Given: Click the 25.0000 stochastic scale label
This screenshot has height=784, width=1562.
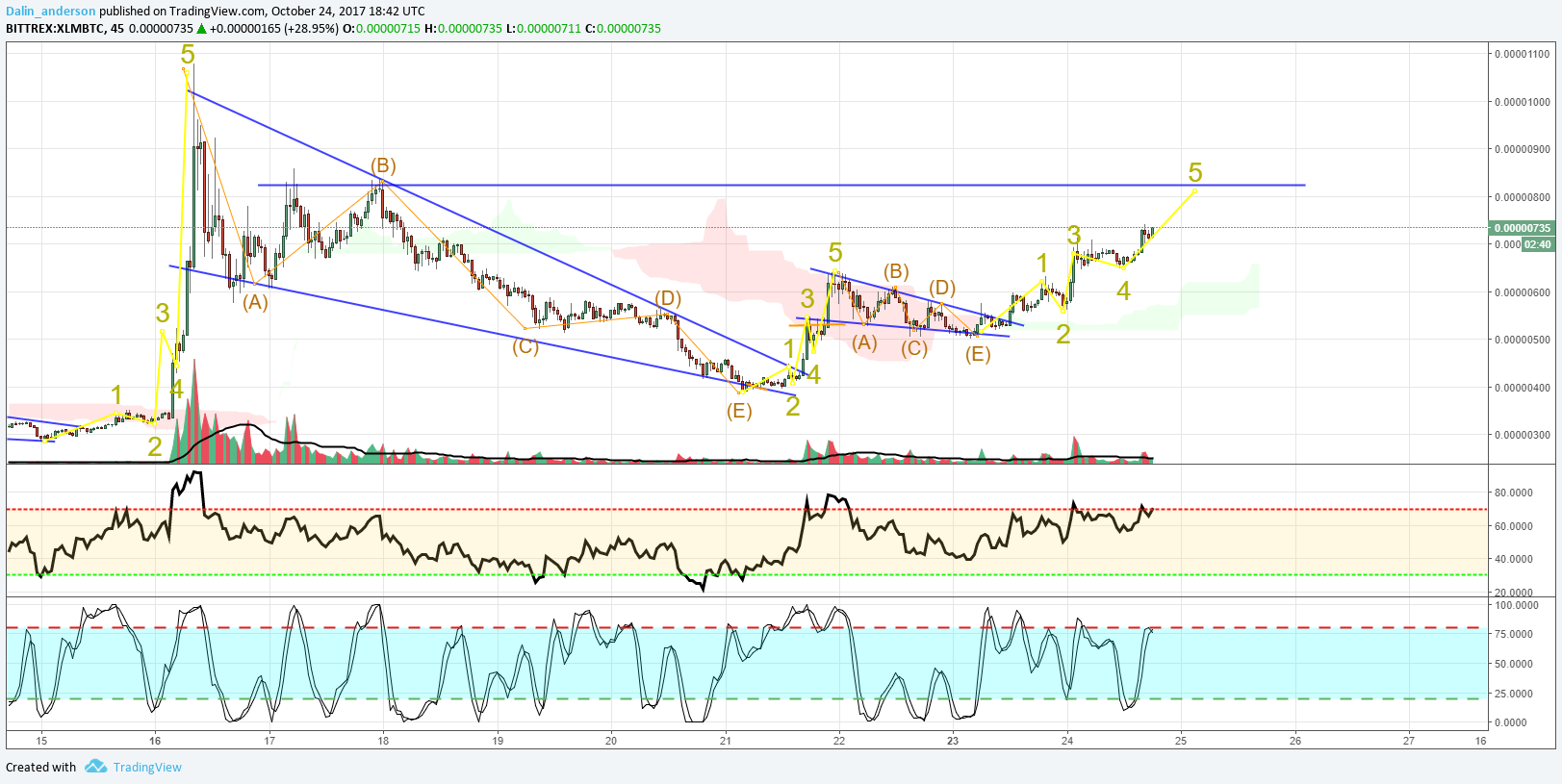Looking at the screenshot, I should click(1513, 694).
